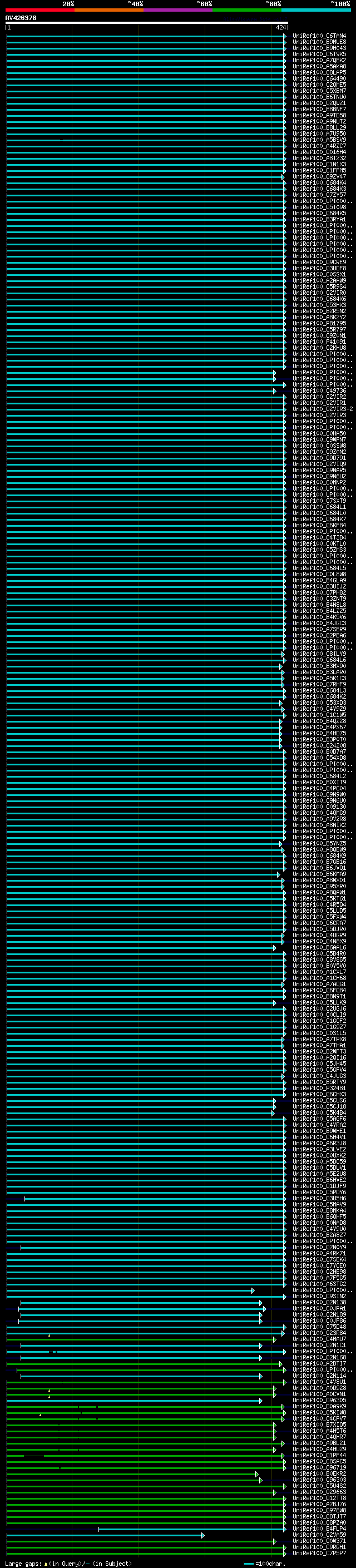
Task: Select the UniRef100_A4H5T6 label
Action: point(319,1431)
